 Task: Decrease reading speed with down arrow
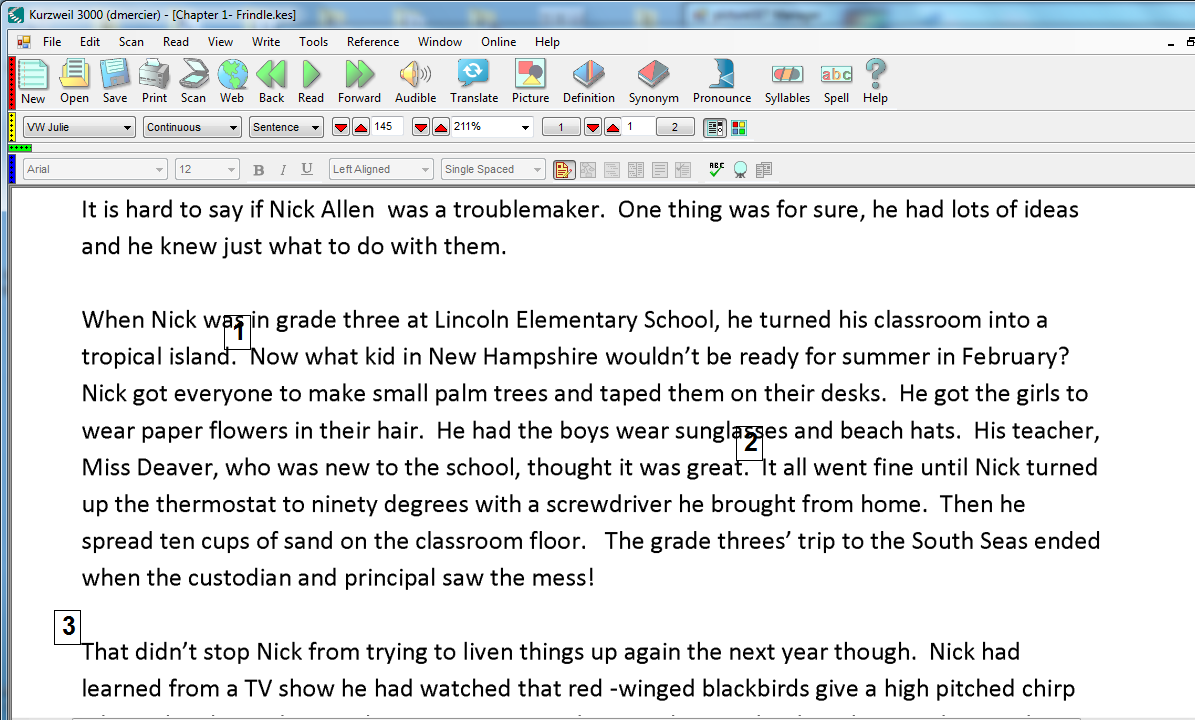pyautogui.click(x=341, y=127)
